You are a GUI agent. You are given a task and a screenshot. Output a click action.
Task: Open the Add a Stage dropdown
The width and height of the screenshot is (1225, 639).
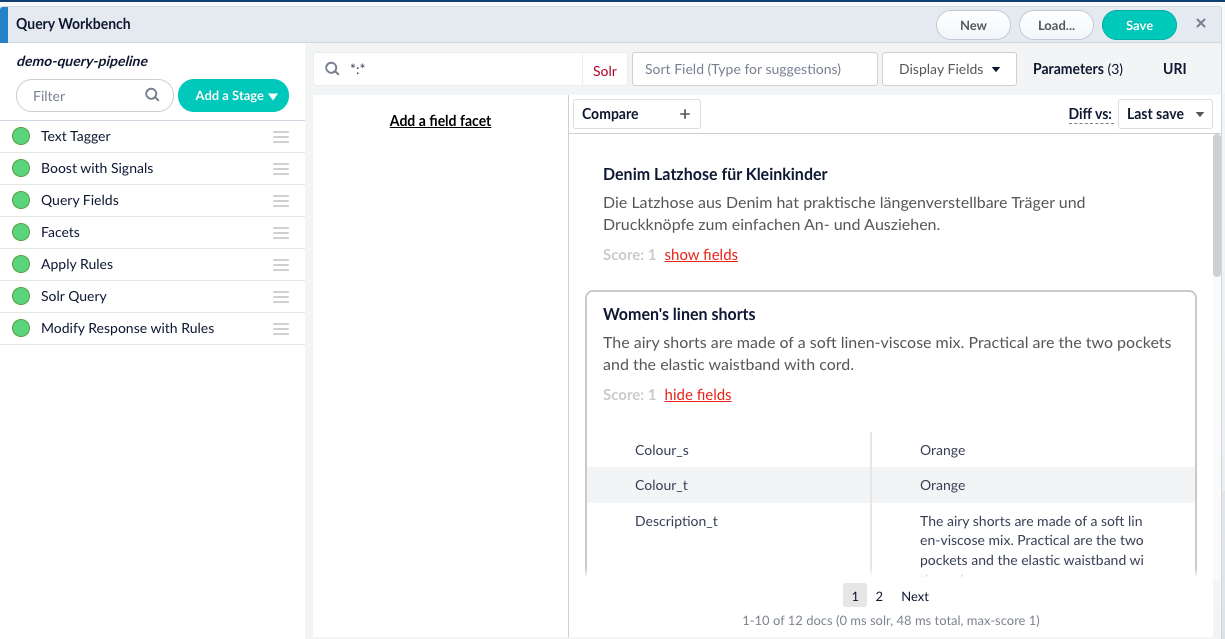[x=233, y=96]
